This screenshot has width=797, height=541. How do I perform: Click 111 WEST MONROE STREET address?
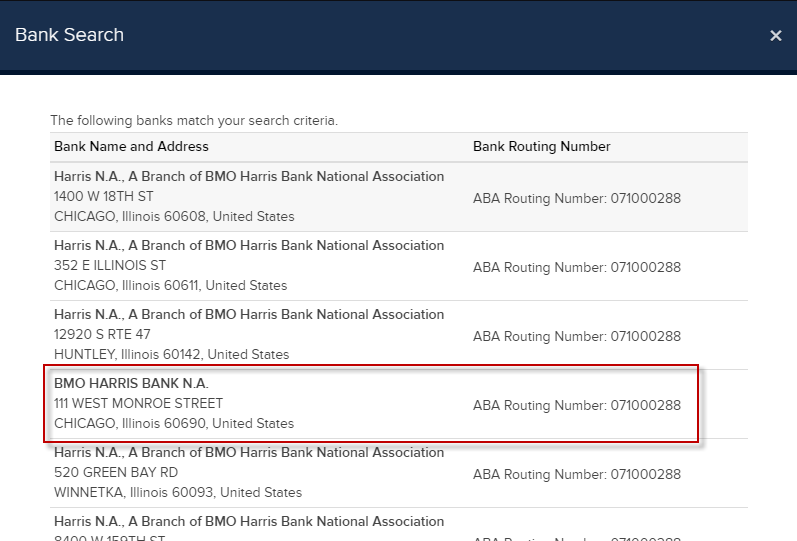click(x=138, y=403)
